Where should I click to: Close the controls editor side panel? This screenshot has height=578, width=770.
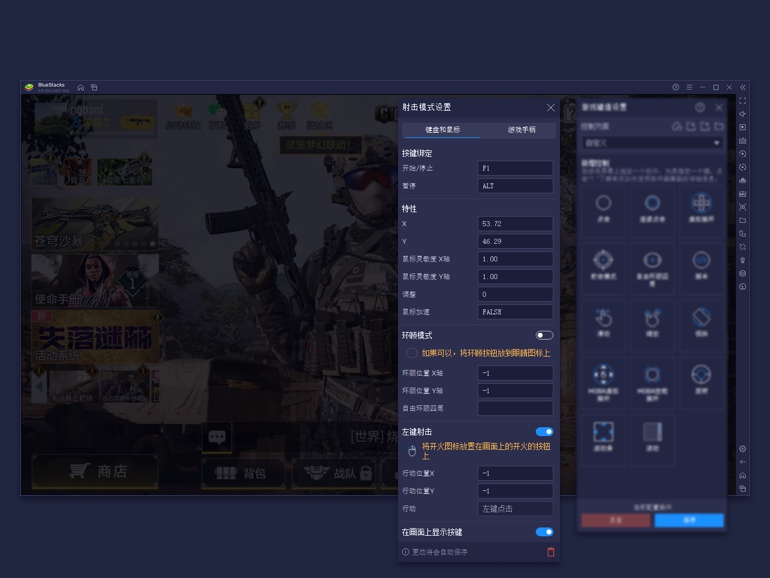719,108
